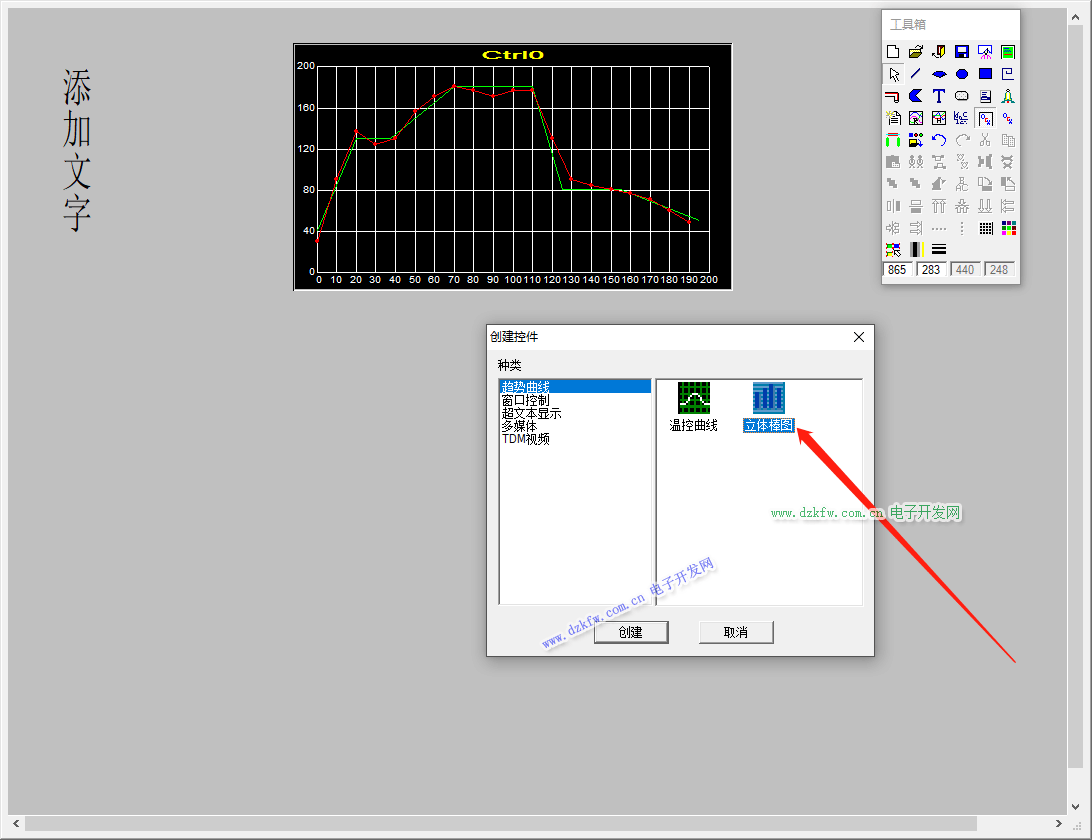Open the color palette icon
Viewport: 1092px width, 840px height.
(x=1008, y=228)
